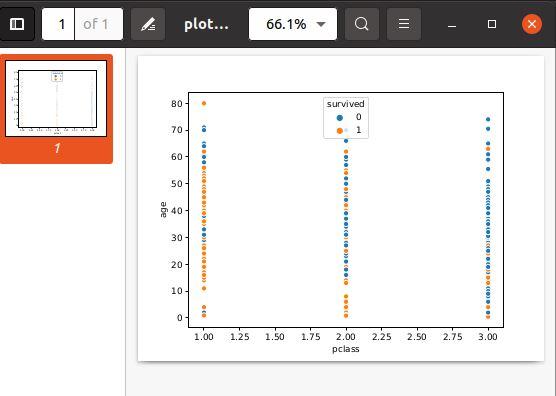Click the dropdown arrow beside 66.1%
Viewport: 556px width, 396px height.
tap(321, 24)
